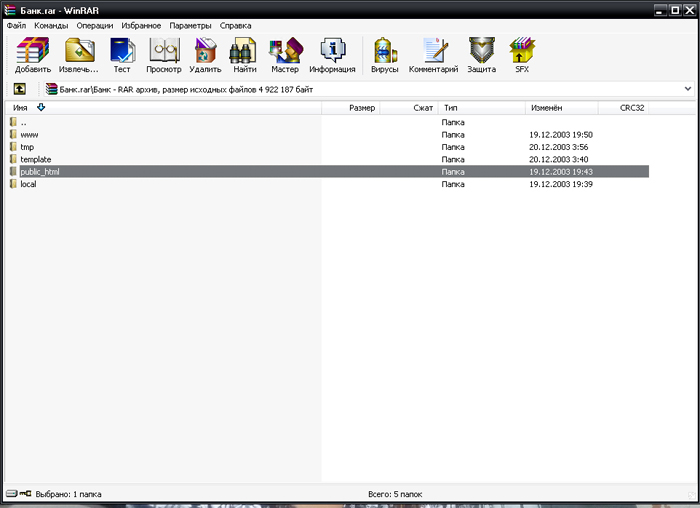Launch the Мастер (Wizard) tool

point(285,55)
